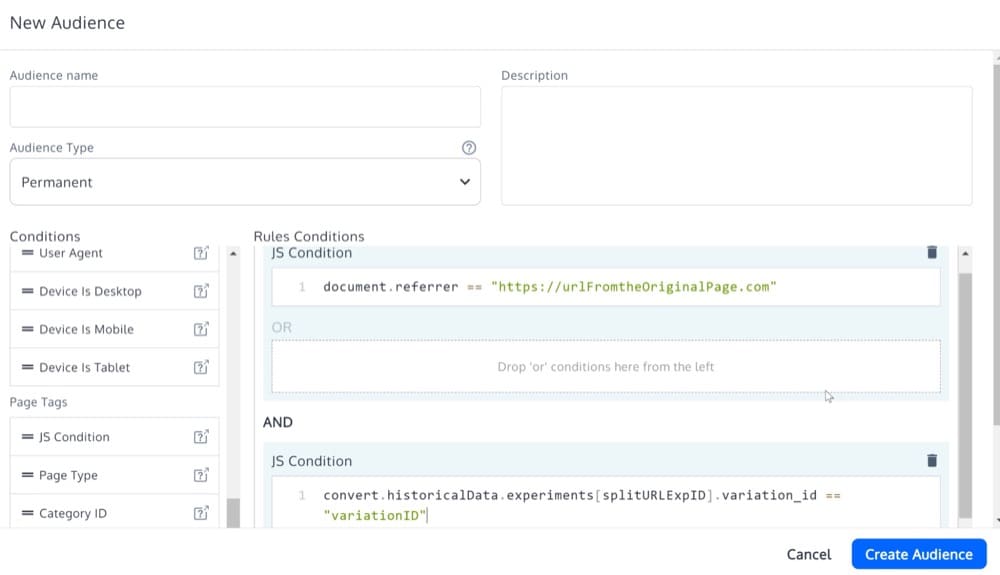
Task: Delete the second JS Condition rule
Action: point(932,460)
